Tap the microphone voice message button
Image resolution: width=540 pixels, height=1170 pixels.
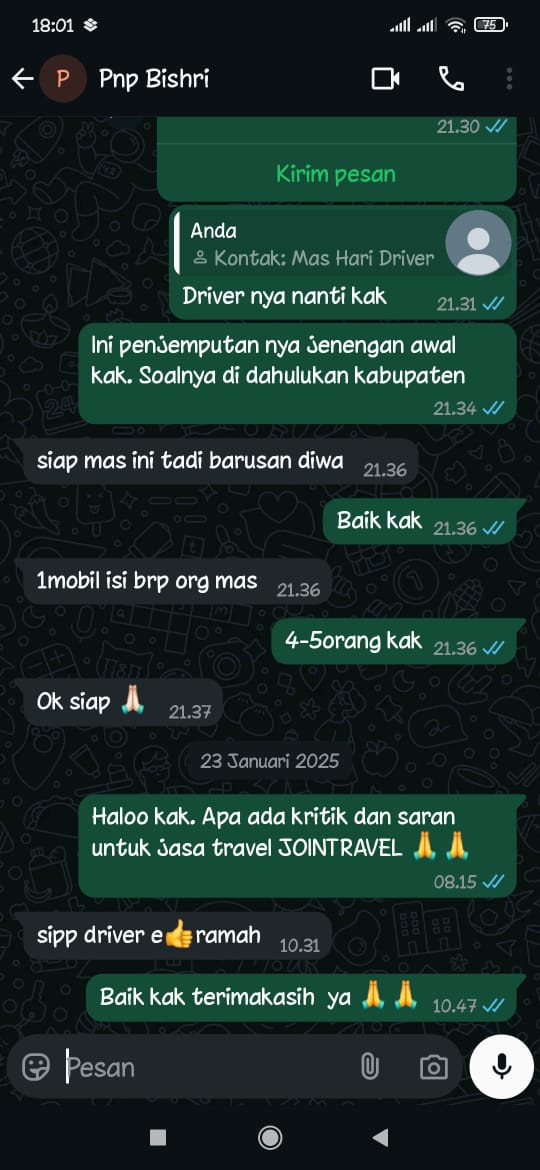502,1066
